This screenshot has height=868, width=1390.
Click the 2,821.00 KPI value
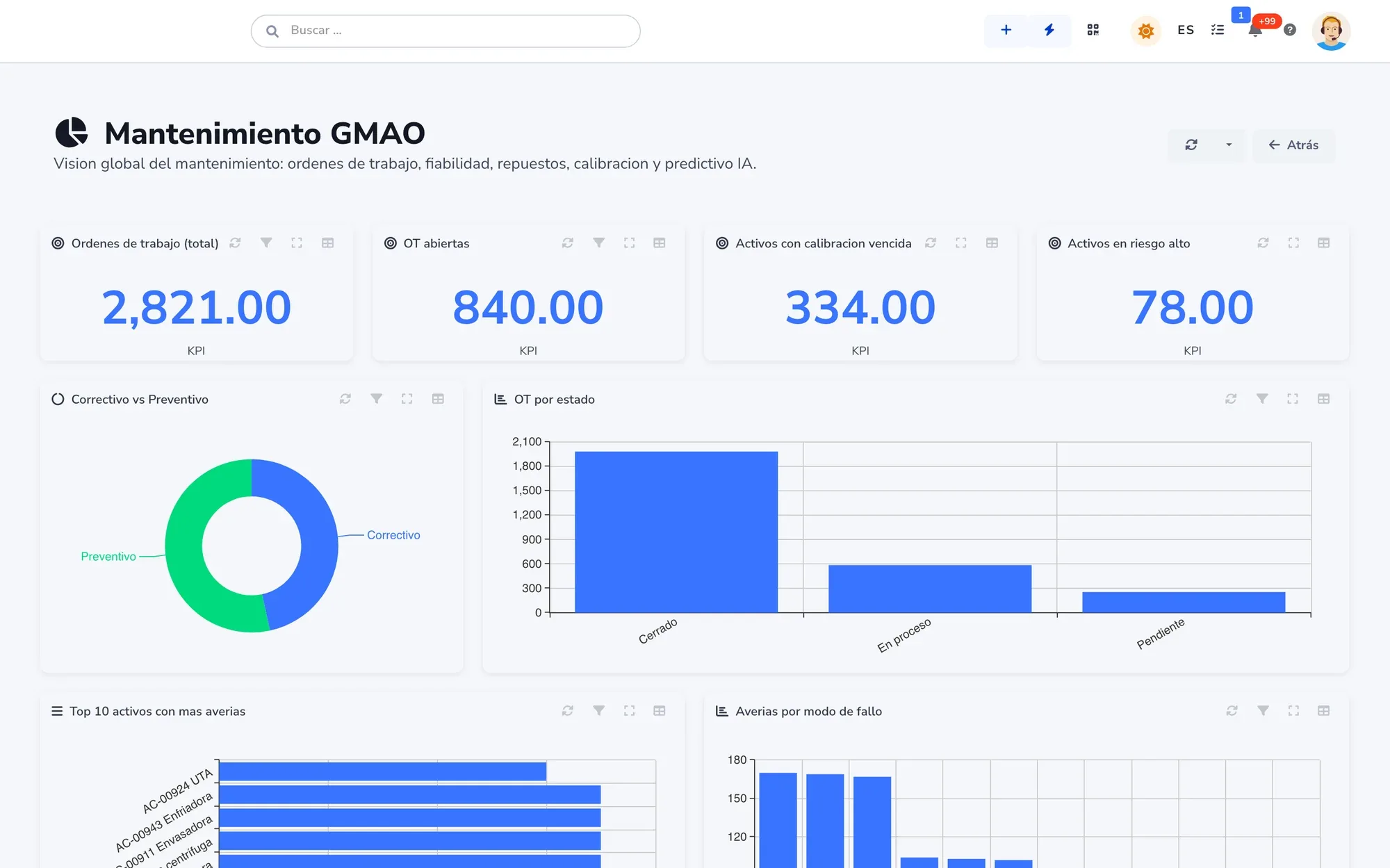pyautogui.click(x=197, y=307)
